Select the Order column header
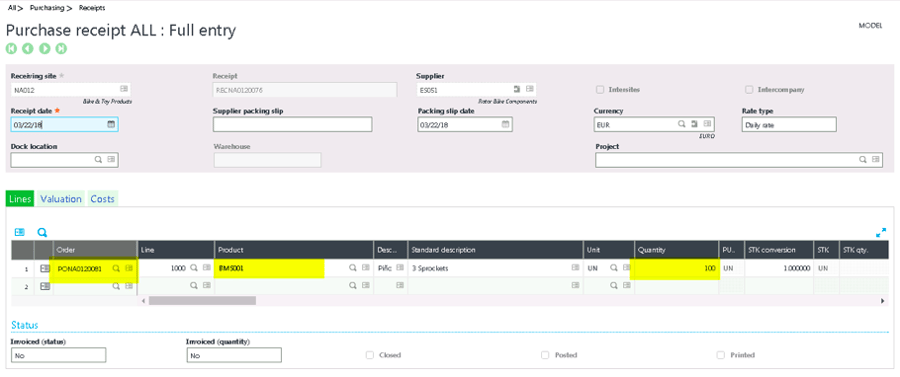The height and width of the screenshot is (377, 900). click(95, 250)
